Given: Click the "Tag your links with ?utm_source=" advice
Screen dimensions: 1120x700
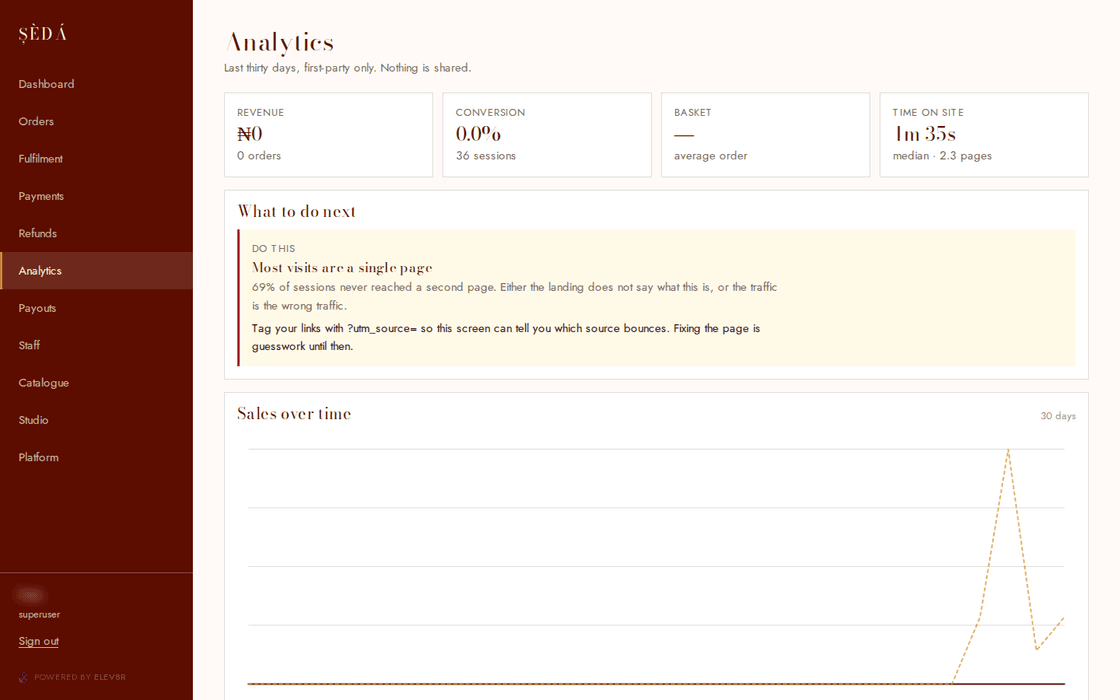Looking at the screenshot, I should pyautogui.click(x=506, y=337).
